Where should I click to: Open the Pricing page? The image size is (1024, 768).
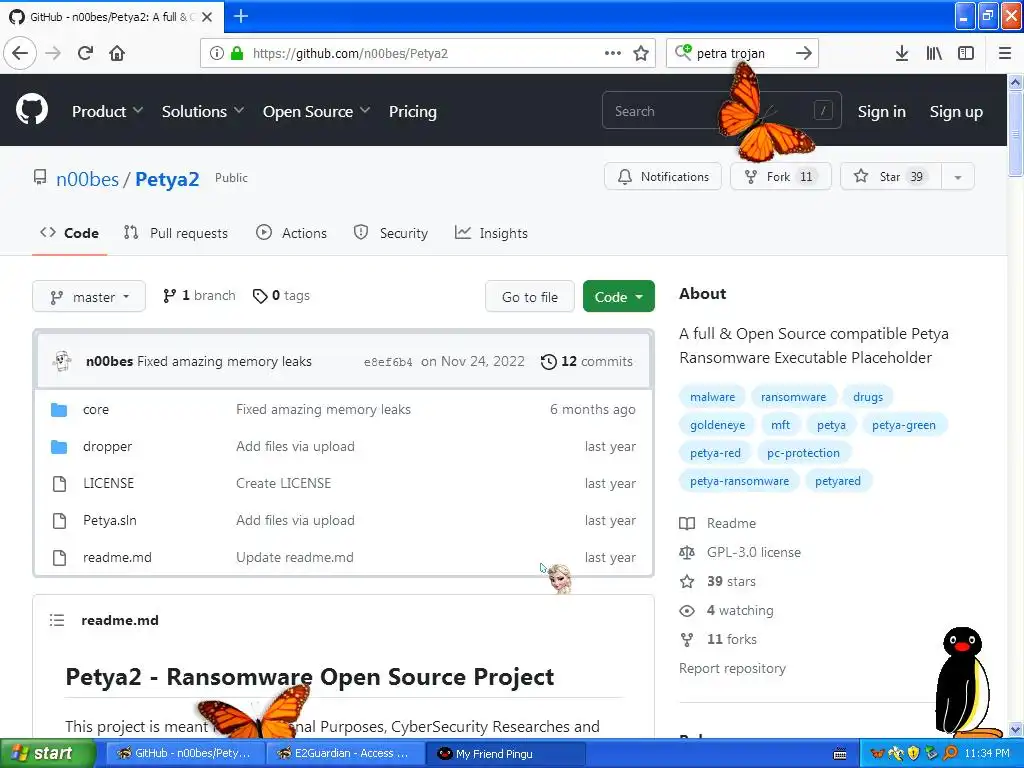tap(412, 111)
